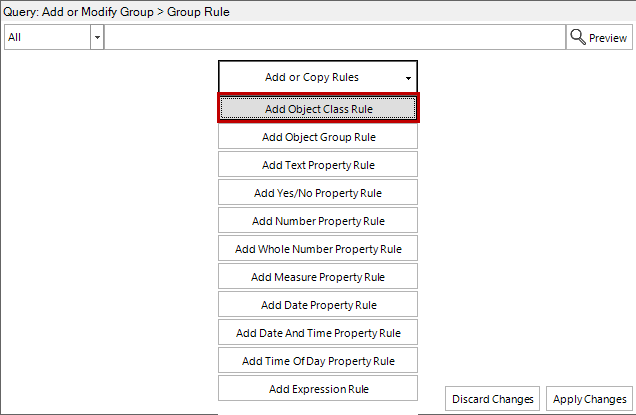Screen dimensions: 636x415
Task: Expand the Add or Copy Rules dropdown
Action: tap(318, 77)
